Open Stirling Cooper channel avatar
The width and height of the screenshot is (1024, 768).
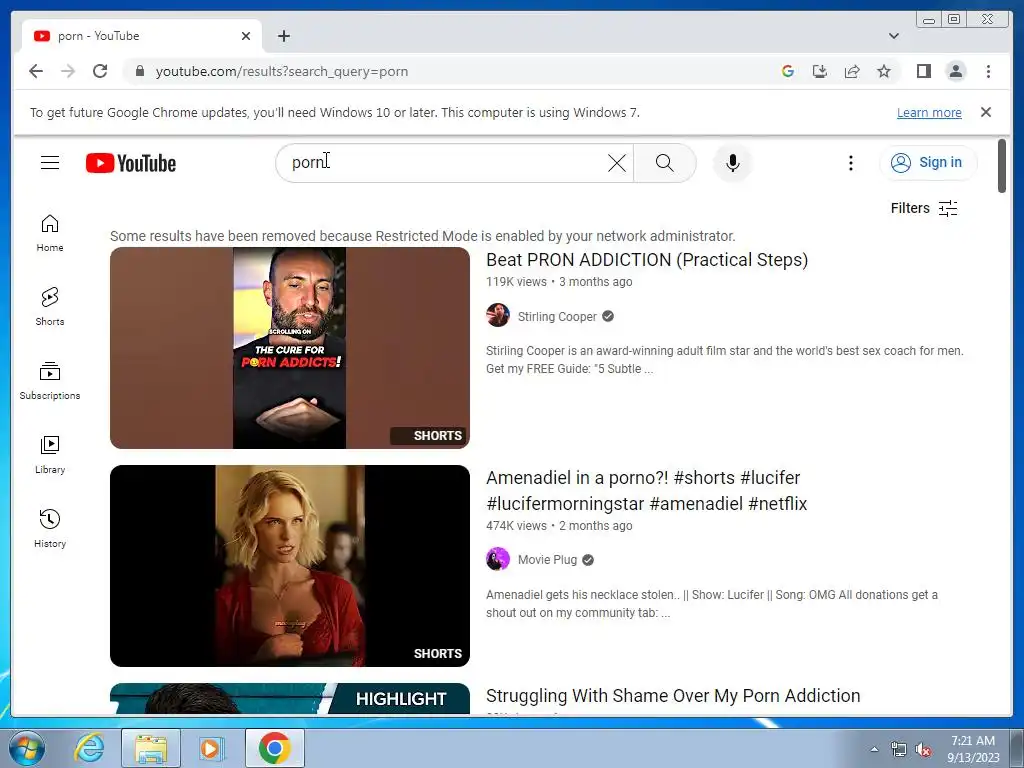pyautogui.click(x=498, y=315)
